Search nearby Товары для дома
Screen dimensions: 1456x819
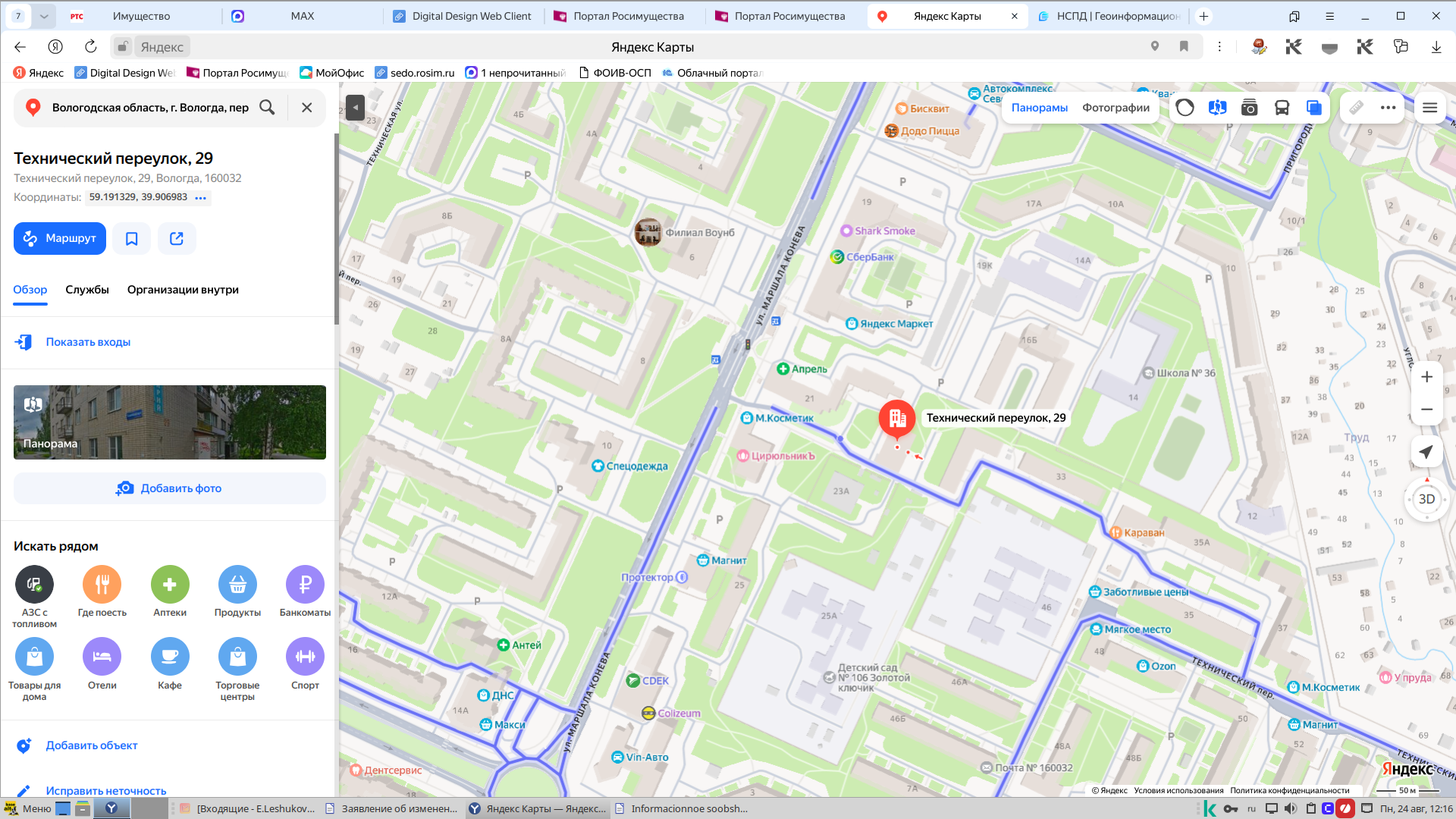[x=34, y=670]
